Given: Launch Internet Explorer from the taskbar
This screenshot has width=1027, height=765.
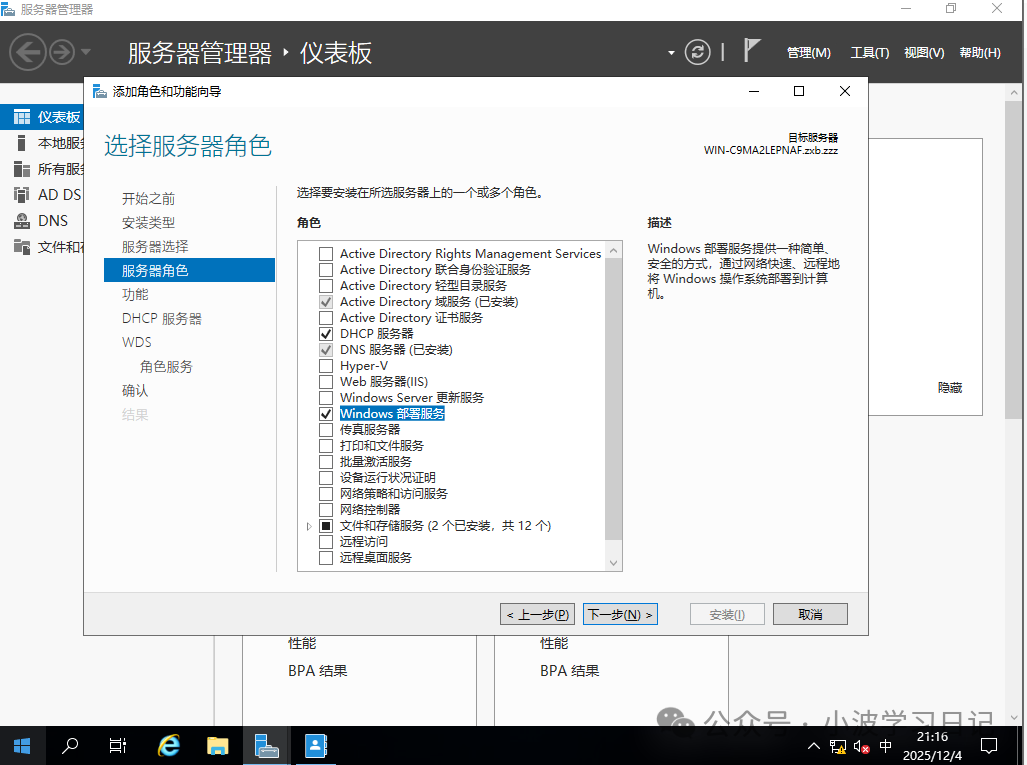Looking at the screenshot, I should pos(168,745).
